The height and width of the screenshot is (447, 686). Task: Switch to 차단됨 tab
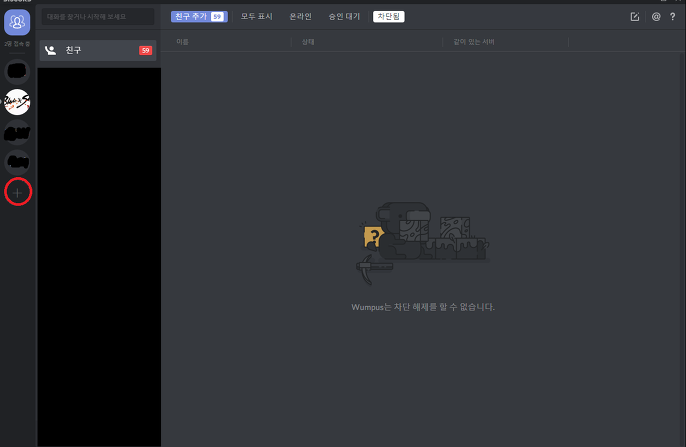point(388,17)
